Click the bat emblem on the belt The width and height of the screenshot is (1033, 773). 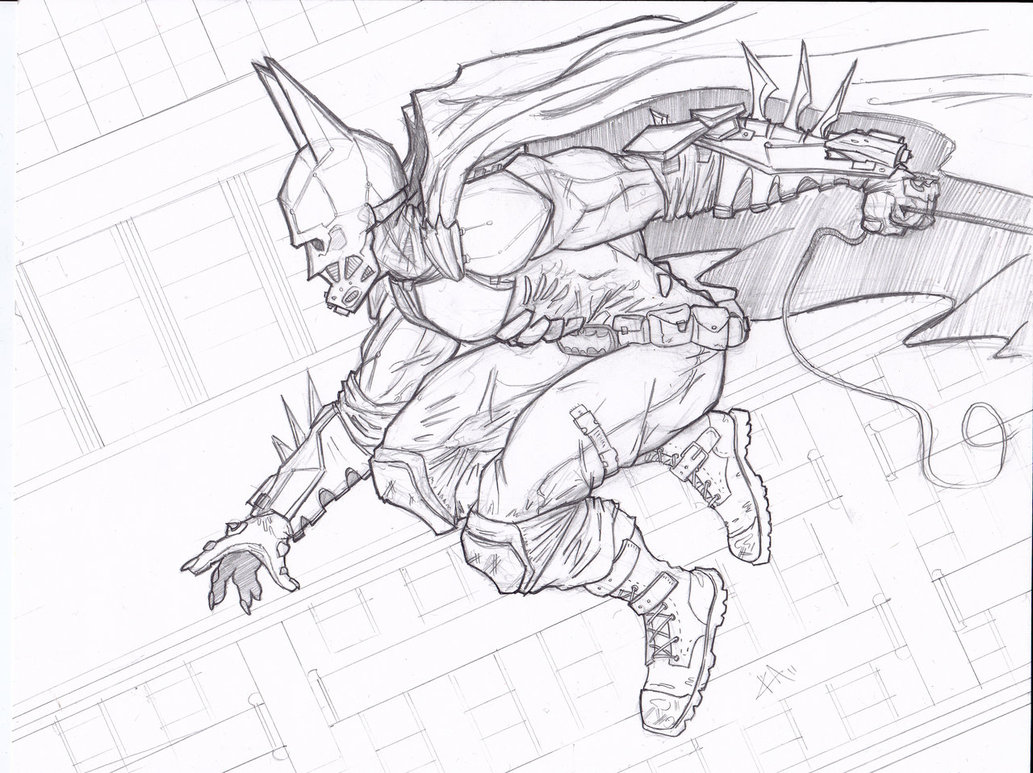tap(583, 340)
